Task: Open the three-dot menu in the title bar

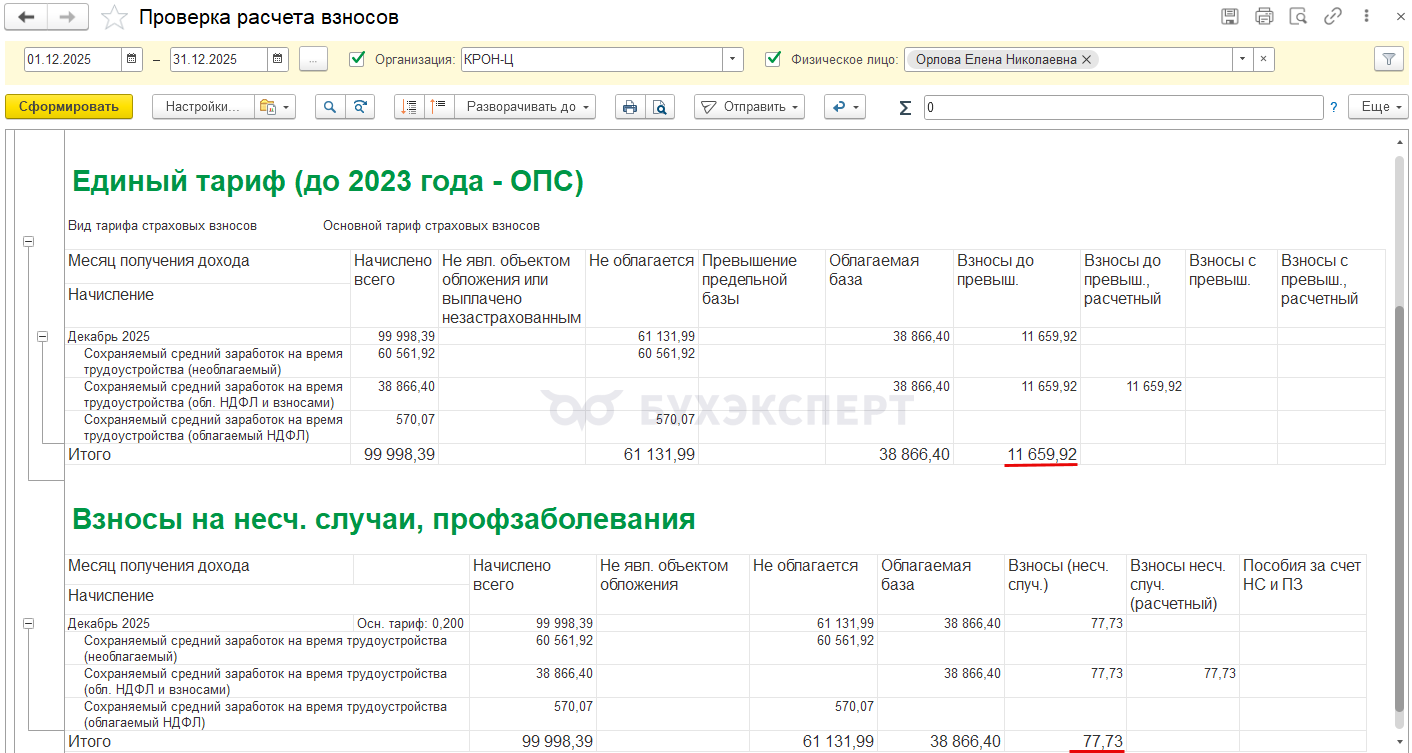Action: pyautogui.click(x=1365, y=17)
